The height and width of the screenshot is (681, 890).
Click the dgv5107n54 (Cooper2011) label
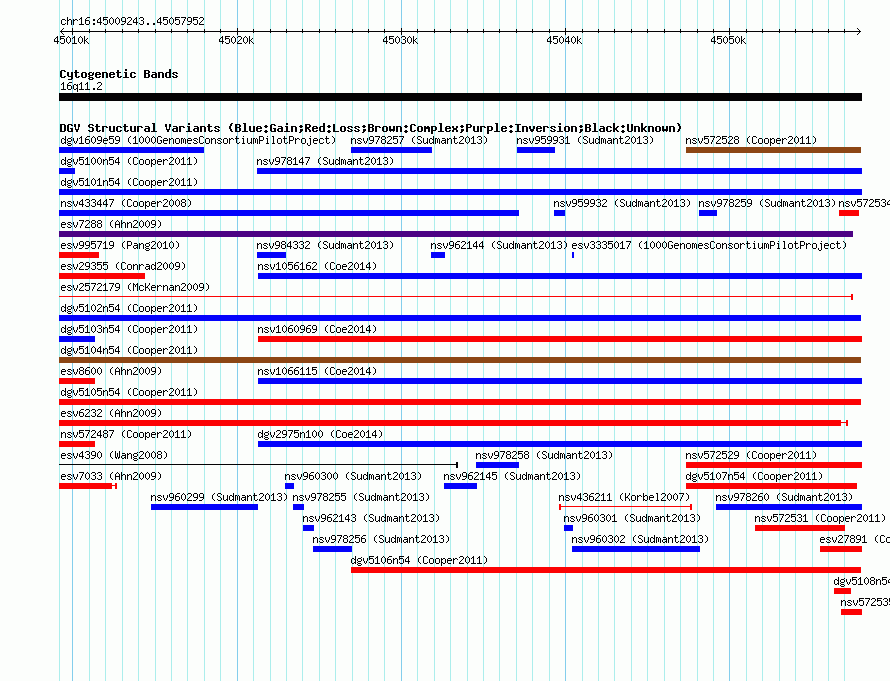[x=754, y=476]
